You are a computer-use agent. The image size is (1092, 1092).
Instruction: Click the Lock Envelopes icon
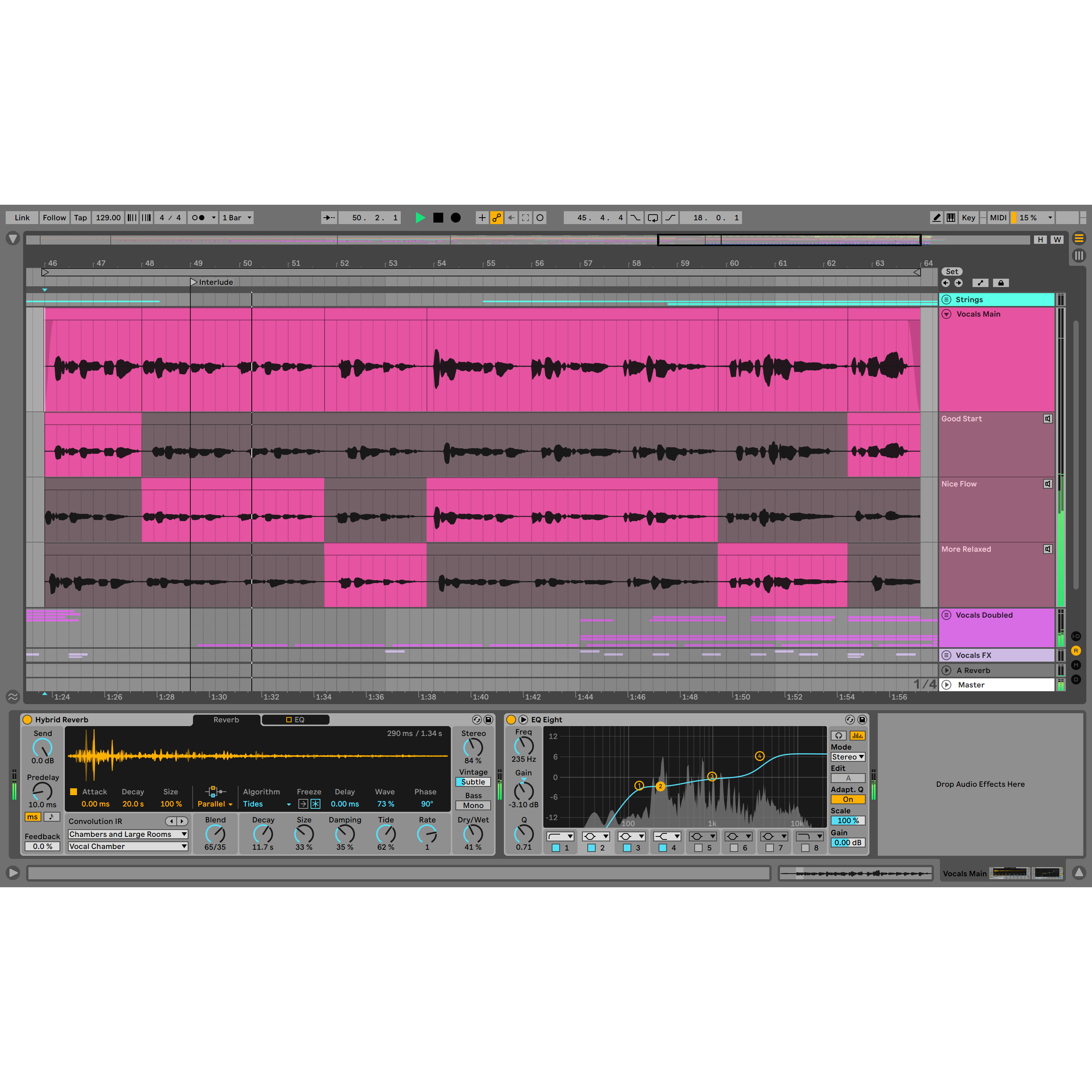click(1001, 282)
